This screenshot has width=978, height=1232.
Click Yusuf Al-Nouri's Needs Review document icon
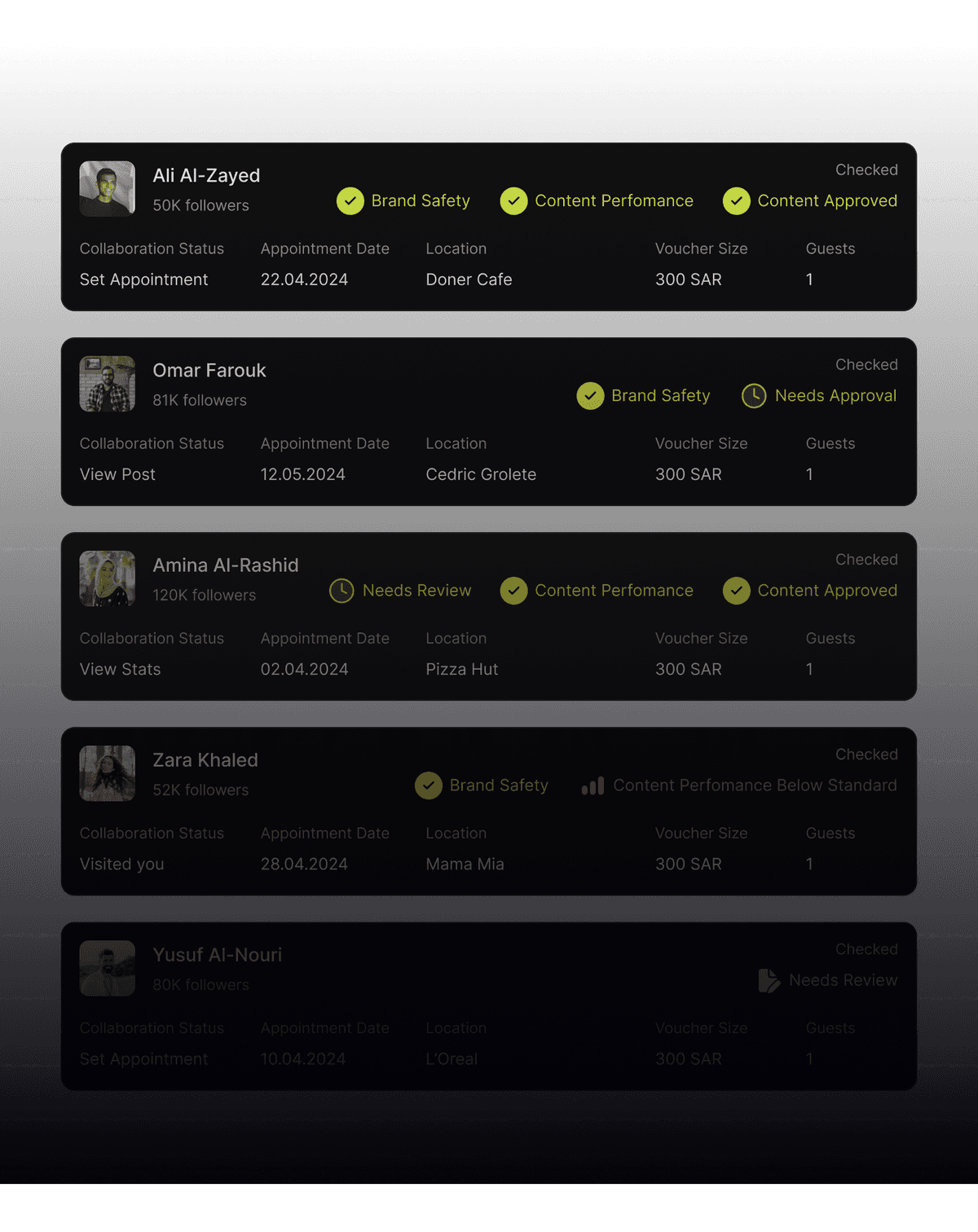(769, 980)
